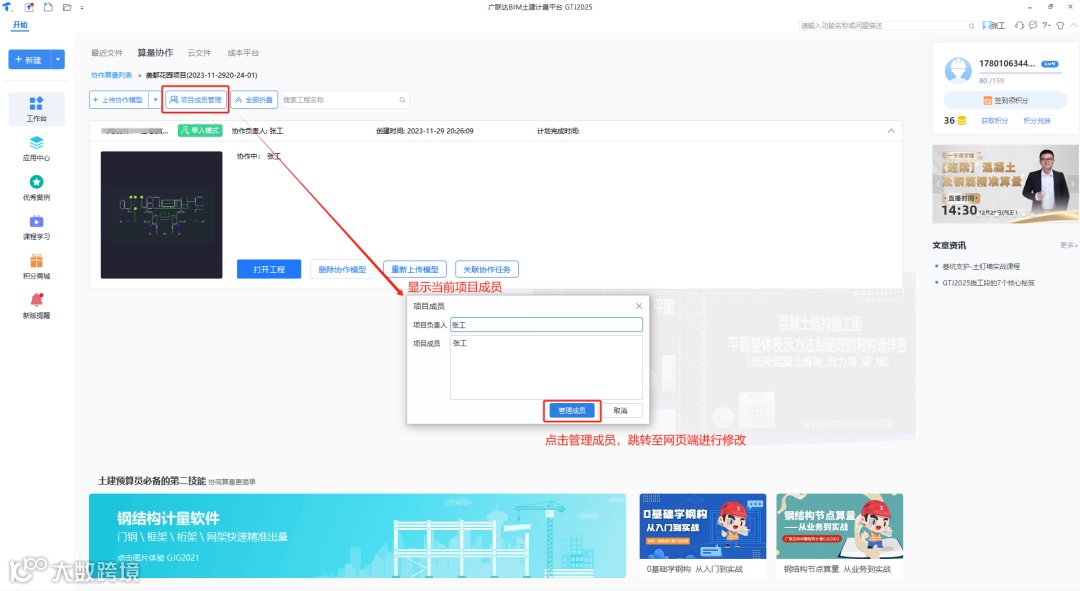Go back to 协作算量列表 breadcrumb
The width and height of the screenshot is (1080, 591).
[111, 75]
